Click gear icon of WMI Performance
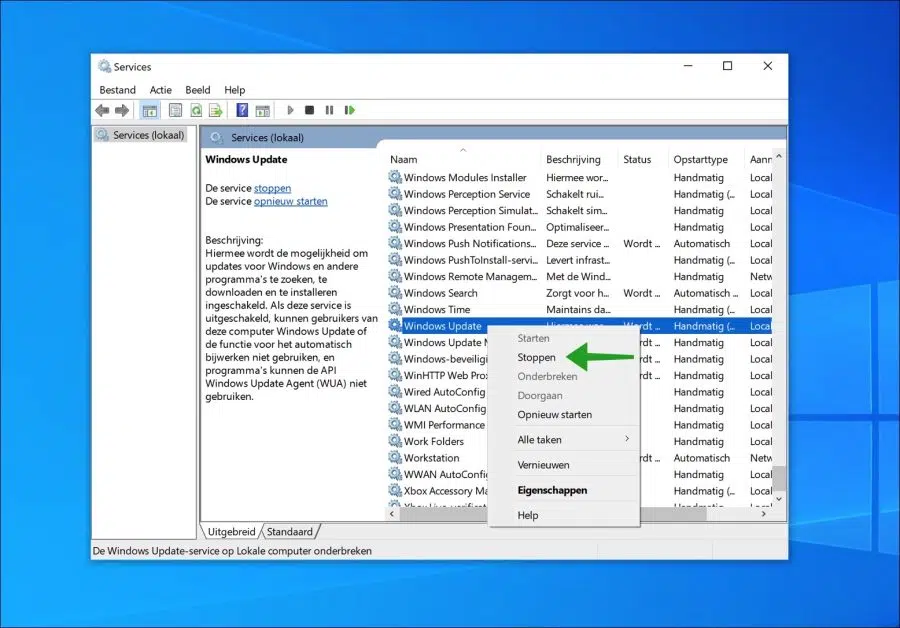The height and width of the screenshot is (628, 900). coord(395,424)
